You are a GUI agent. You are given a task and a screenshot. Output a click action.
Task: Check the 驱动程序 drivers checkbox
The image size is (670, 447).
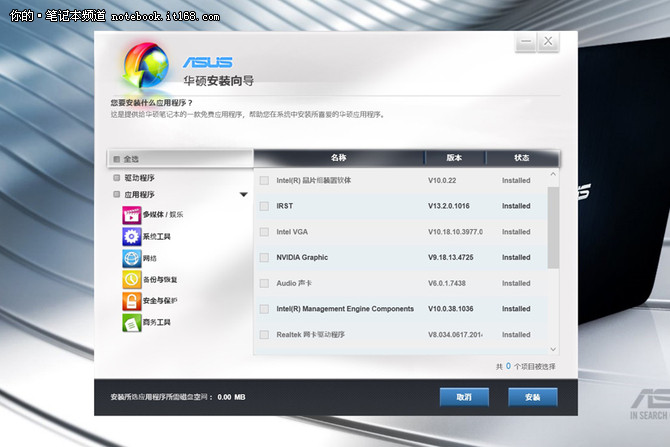pyautogui.click(x=117, y=177)
